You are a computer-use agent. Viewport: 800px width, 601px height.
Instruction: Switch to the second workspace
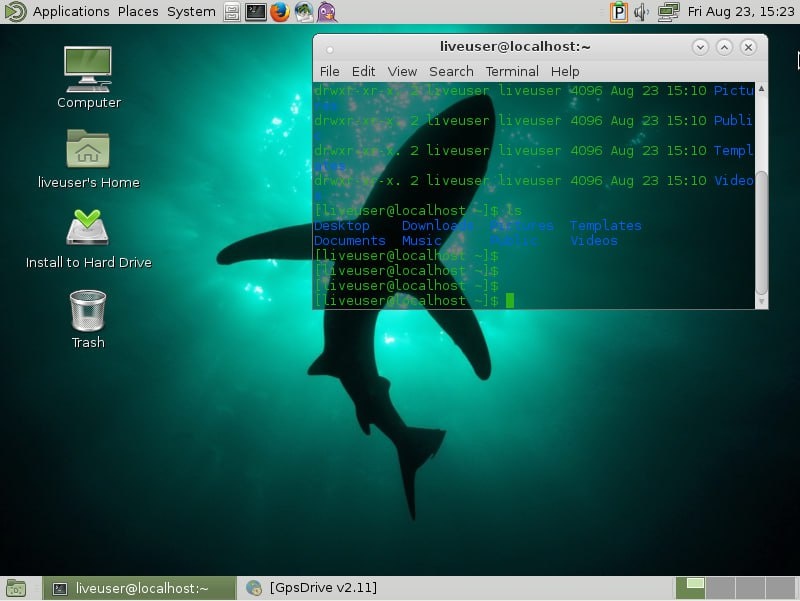(x=720, y=588)
